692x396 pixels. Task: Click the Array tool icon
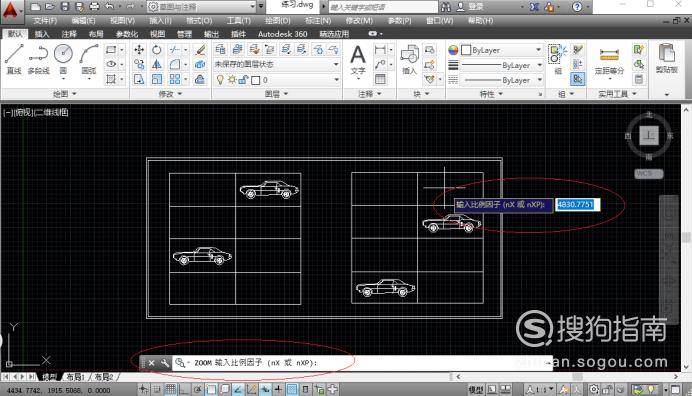pos(175,79)
